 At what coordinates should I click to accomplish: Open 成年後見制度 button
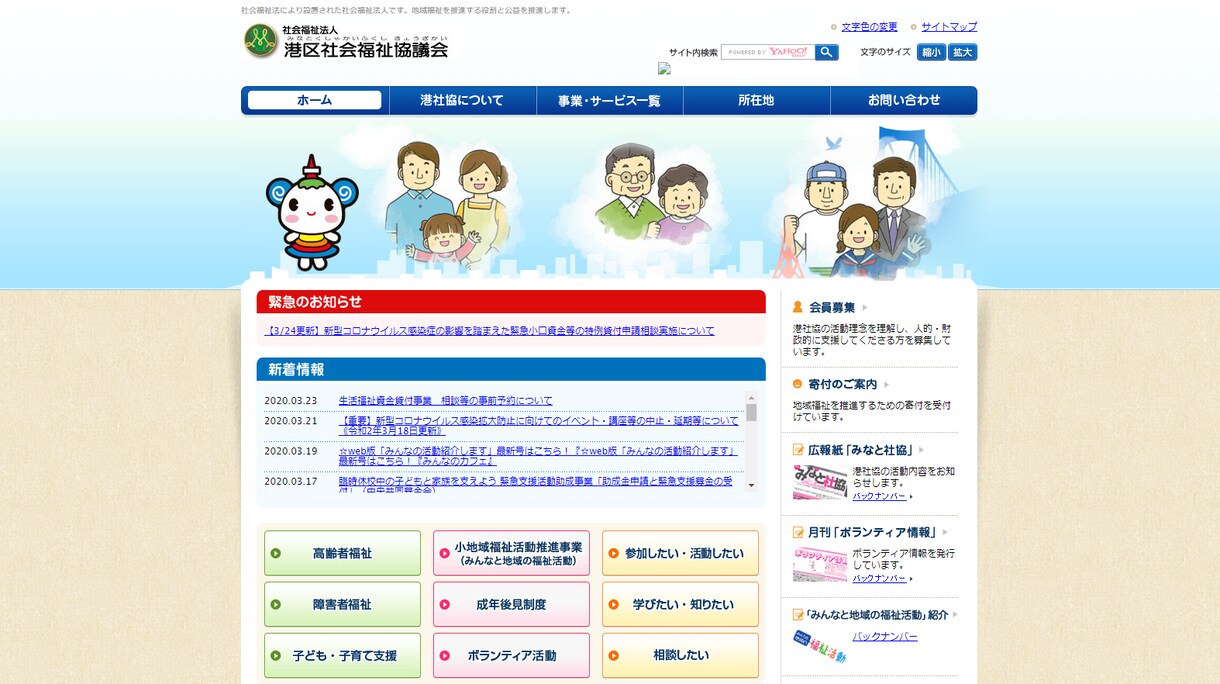pyautogui.click(x=511, y=604)
